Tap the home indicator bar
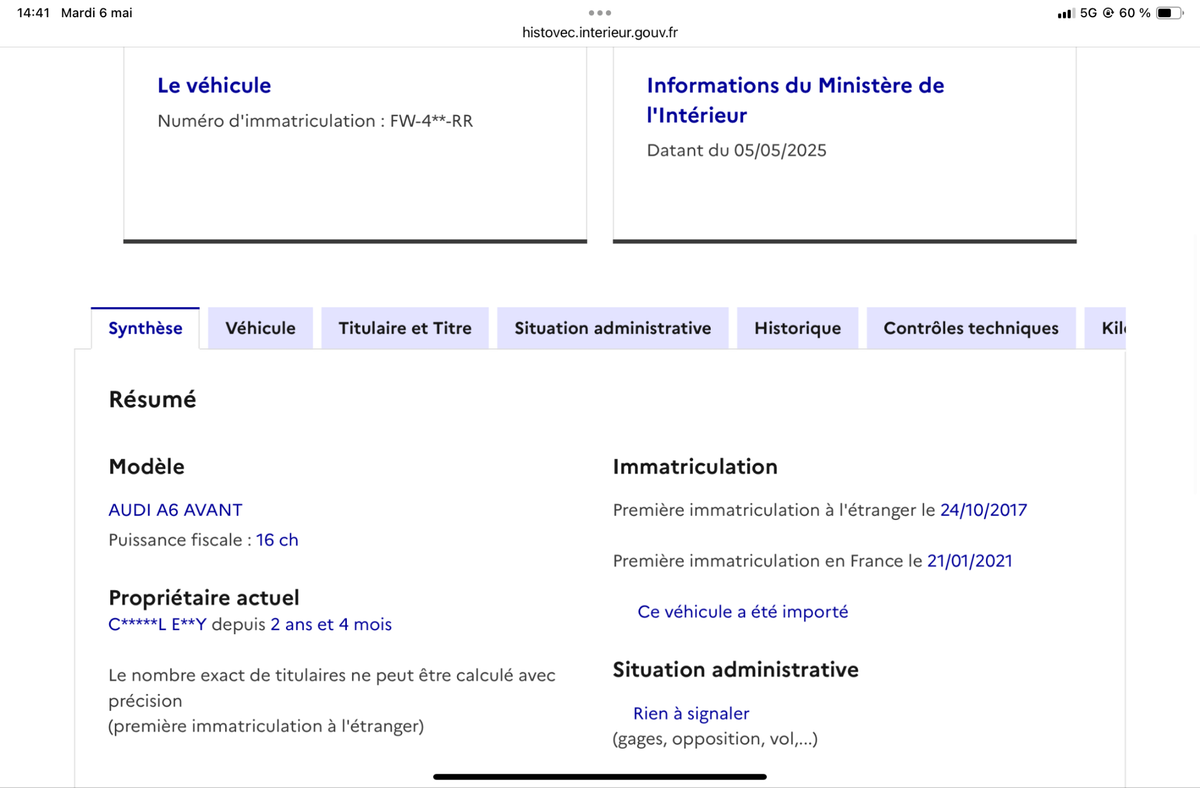Image resolution: width=1200 pixels, height=788 pixels. pos(600,776)
